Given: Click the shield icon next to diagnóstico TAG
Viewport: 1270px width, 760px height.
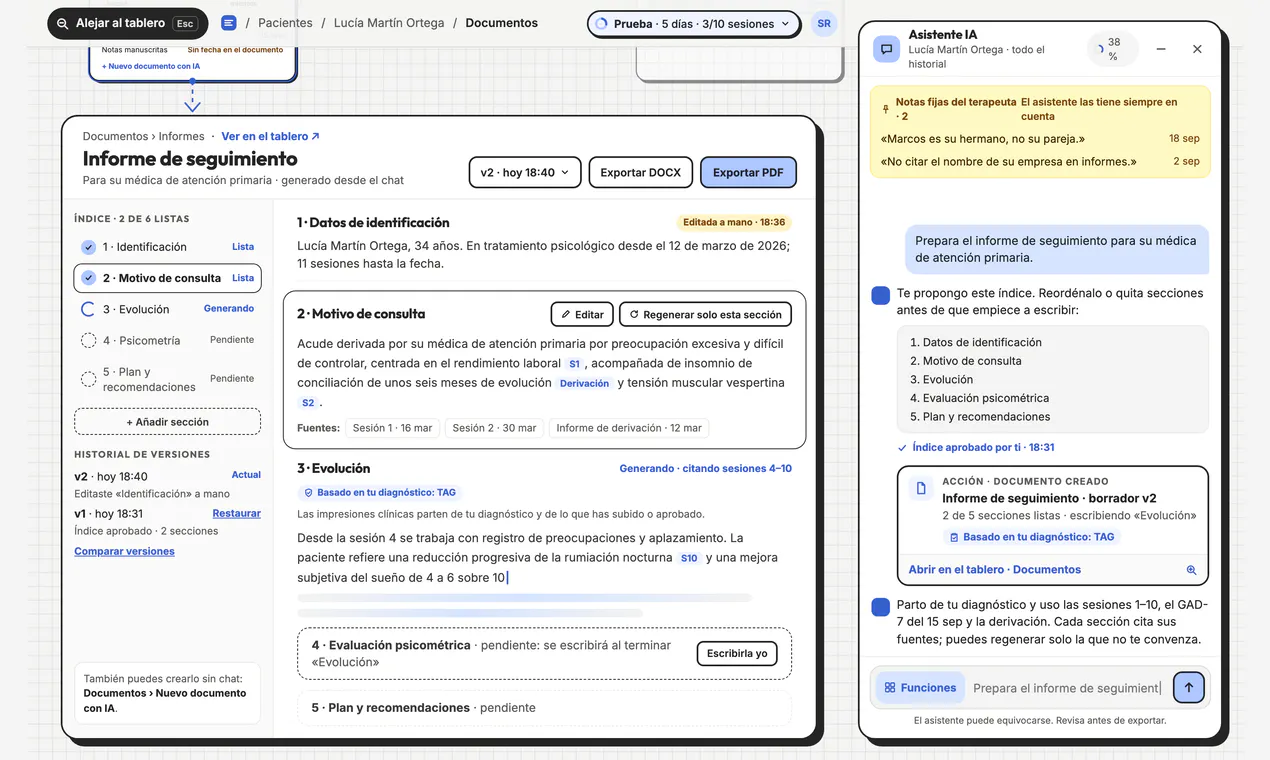Looking at the screenshot, I should coord(308,492).
